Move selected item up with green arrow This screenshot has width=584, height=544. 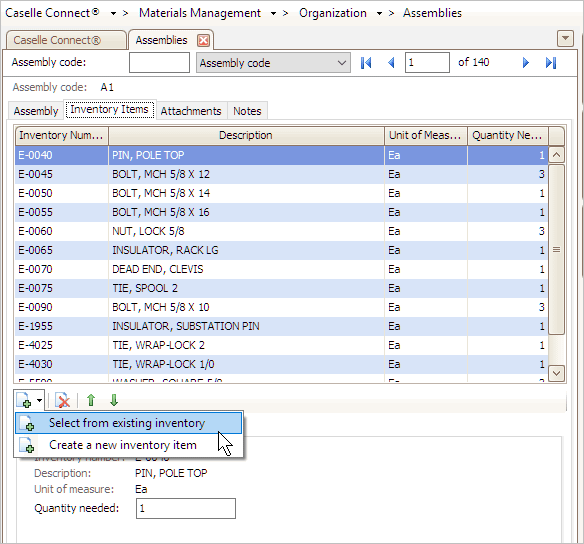click(x=91, y=400)
